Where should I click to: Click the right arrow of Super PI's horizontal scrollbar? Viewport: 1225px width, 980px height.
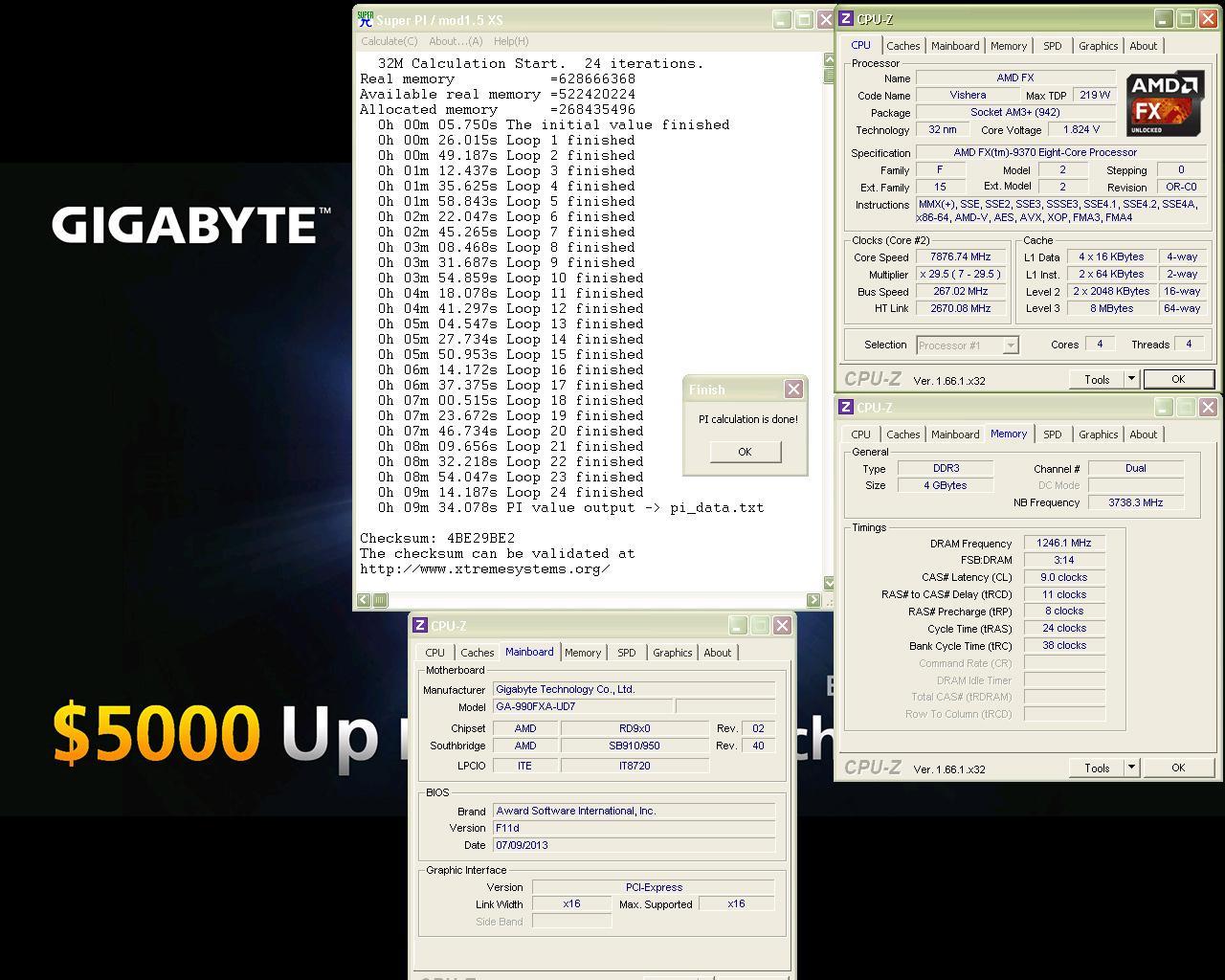point(813,600)
